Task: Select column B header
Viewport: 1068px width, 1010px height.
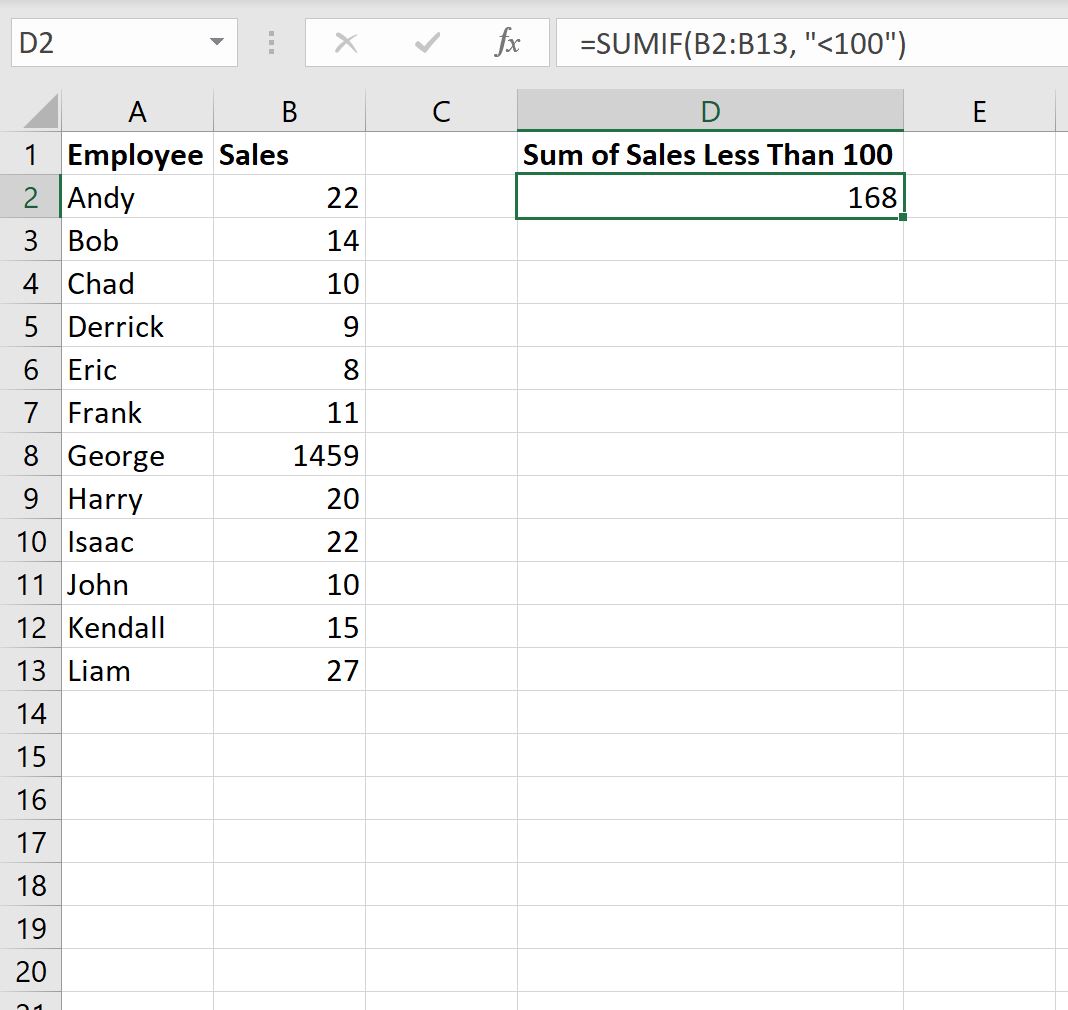Action: (x=289, y=112)
